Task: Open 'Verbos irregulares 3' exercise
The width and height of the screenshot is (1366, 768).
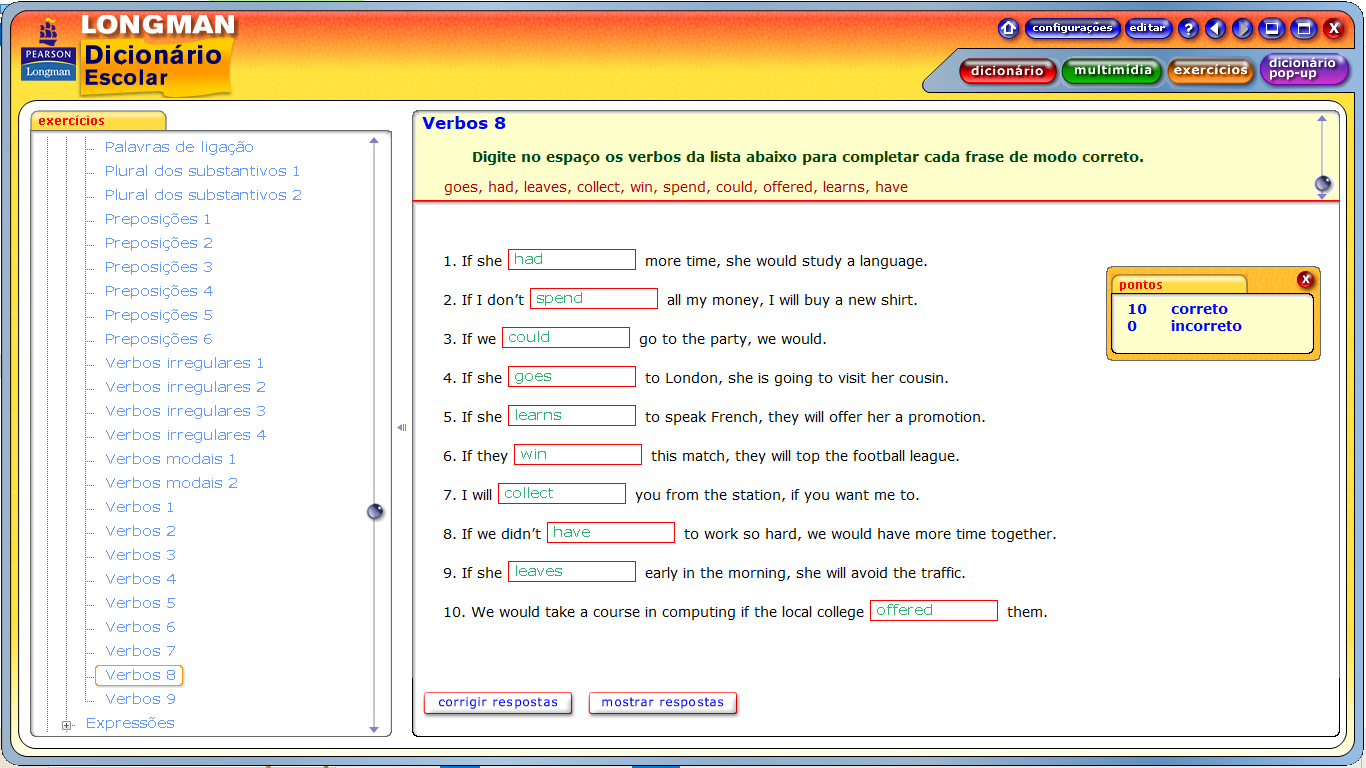Action: 186,411
